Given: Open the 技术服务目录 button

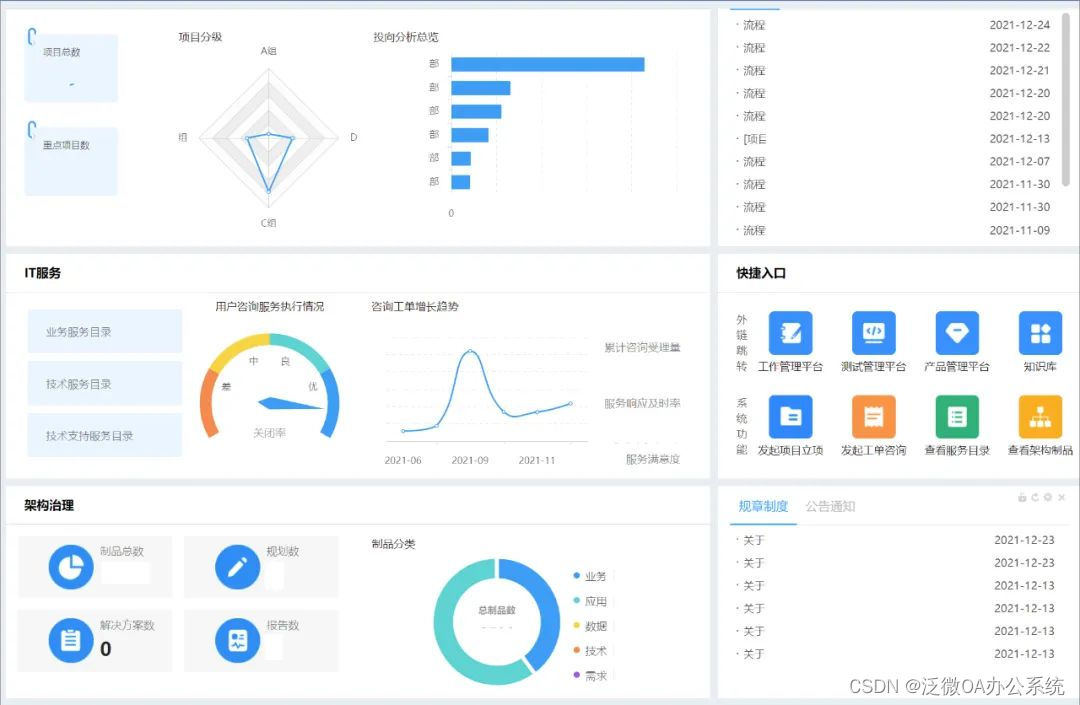Looking at the screenshot, I should 105,383.
